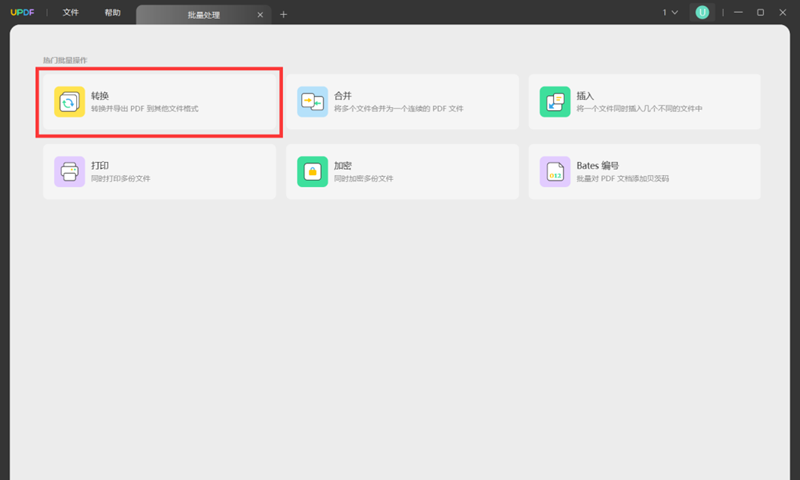Select the Bates 编号 card title
Screen dimensions: 800x480
(x=597, y=166)
